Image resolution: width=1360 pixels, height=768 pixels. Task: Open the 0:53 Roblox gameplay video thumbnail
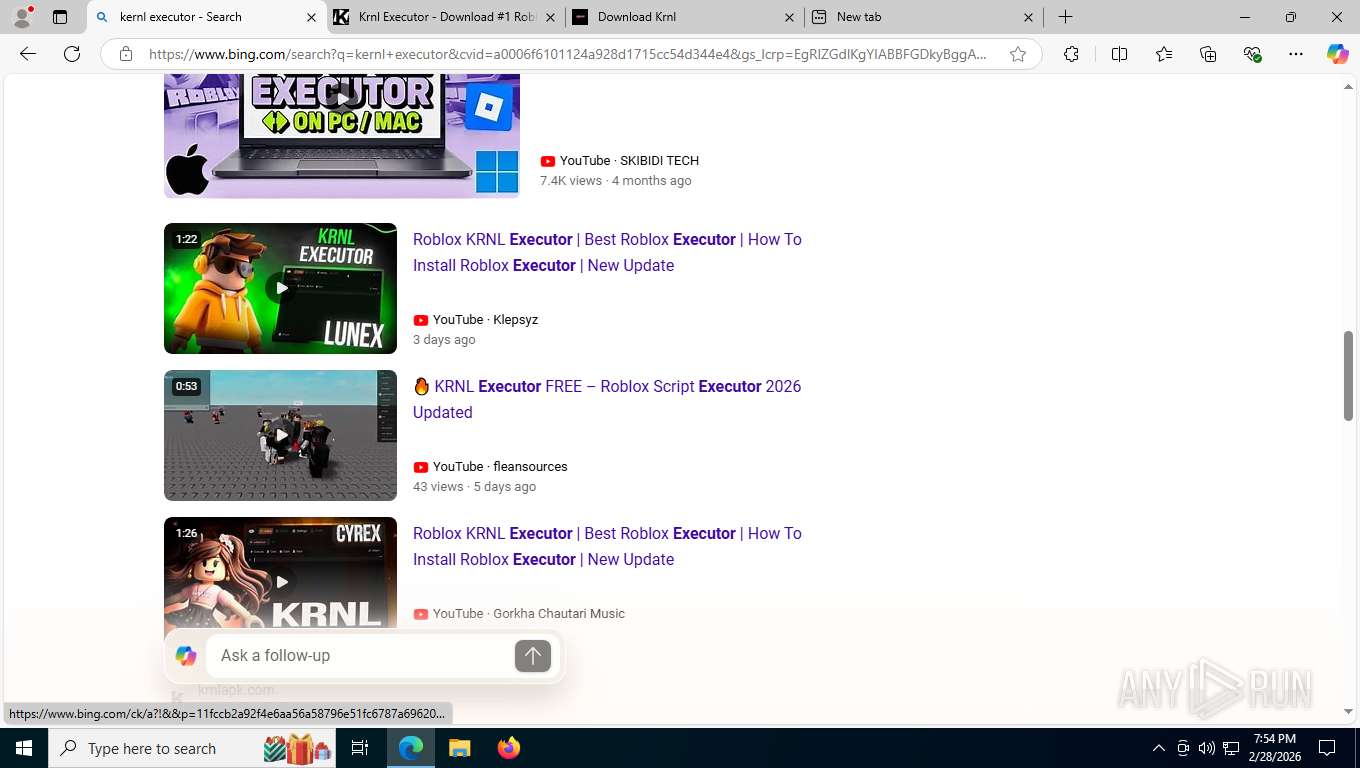coord(280,435)
